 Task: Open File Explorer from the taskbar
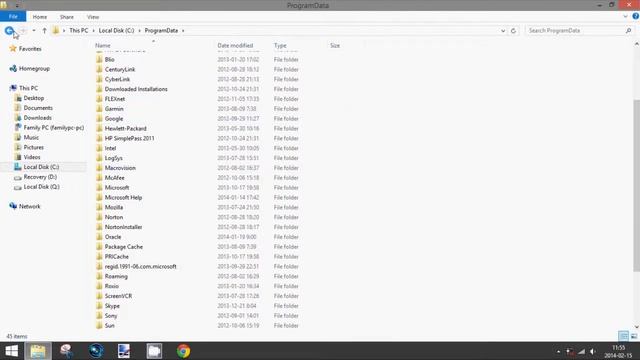point(38,351)
